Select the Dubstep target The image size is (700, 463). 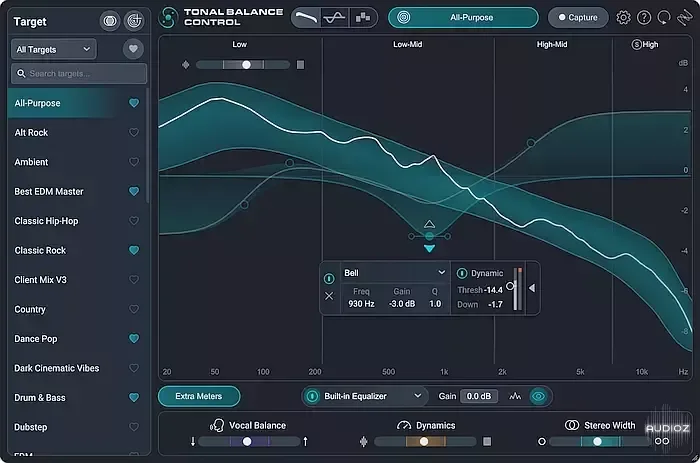(x=77, y=427)
